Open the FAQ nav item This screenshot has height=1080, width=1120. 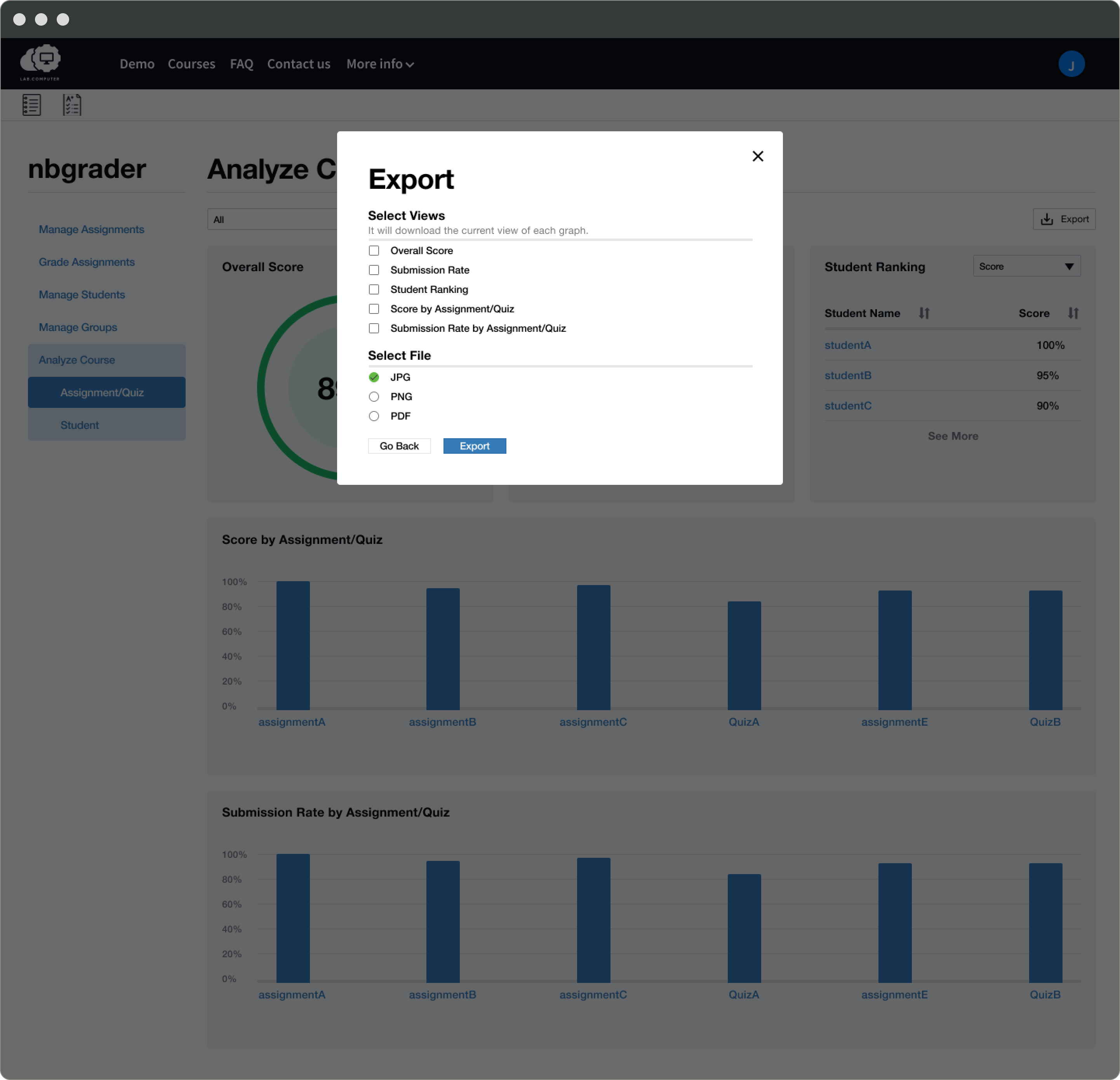click(242, 64)
